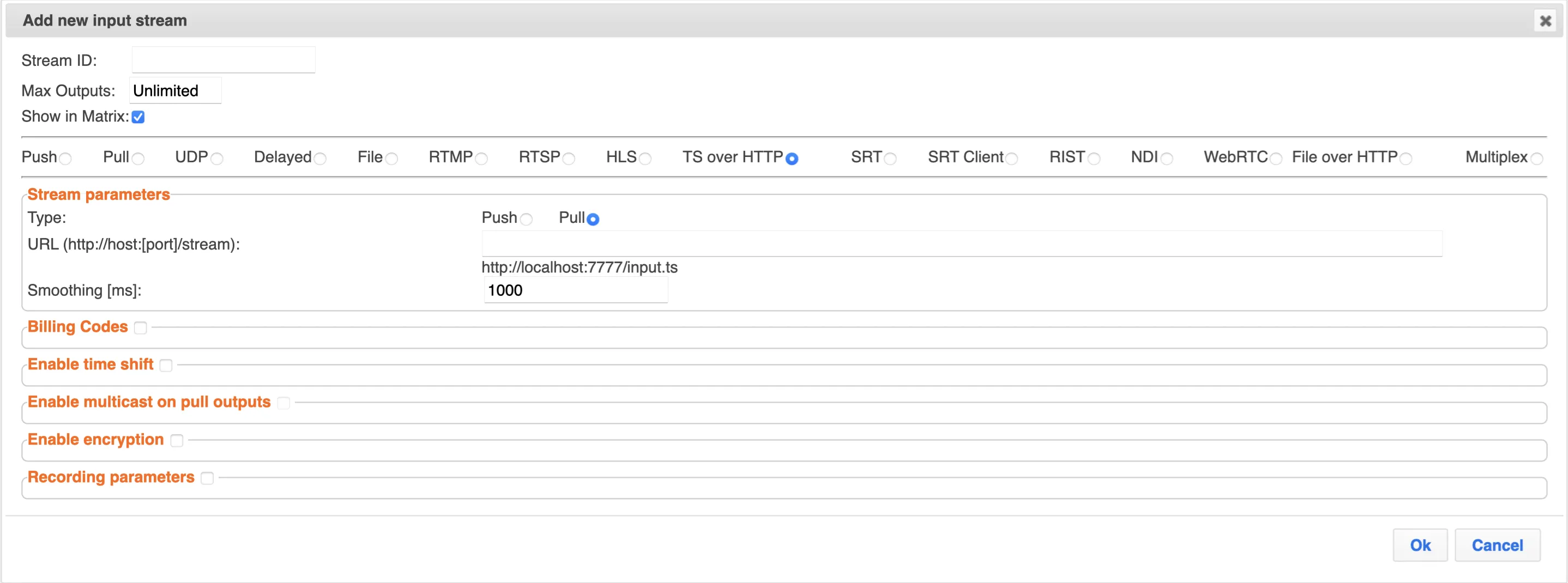The width and height of the screenshot is (1568, 583).
Task: Click the Max Outputs field showing Unlimited
Action: coord(176,90)
